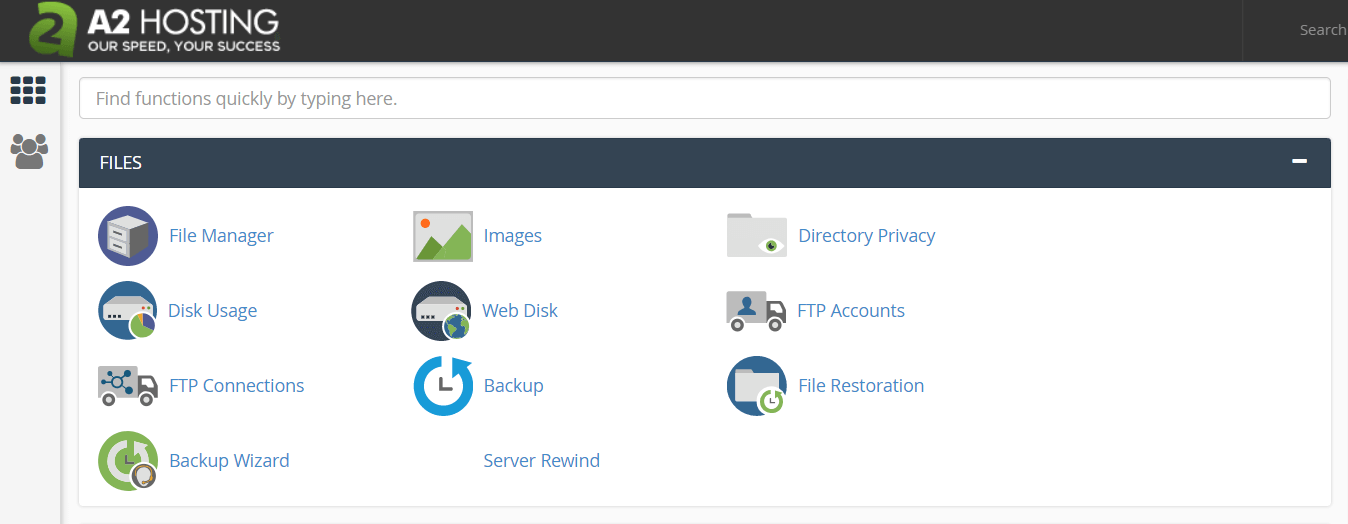Click the Web Disk globe icon

[442, 311]
